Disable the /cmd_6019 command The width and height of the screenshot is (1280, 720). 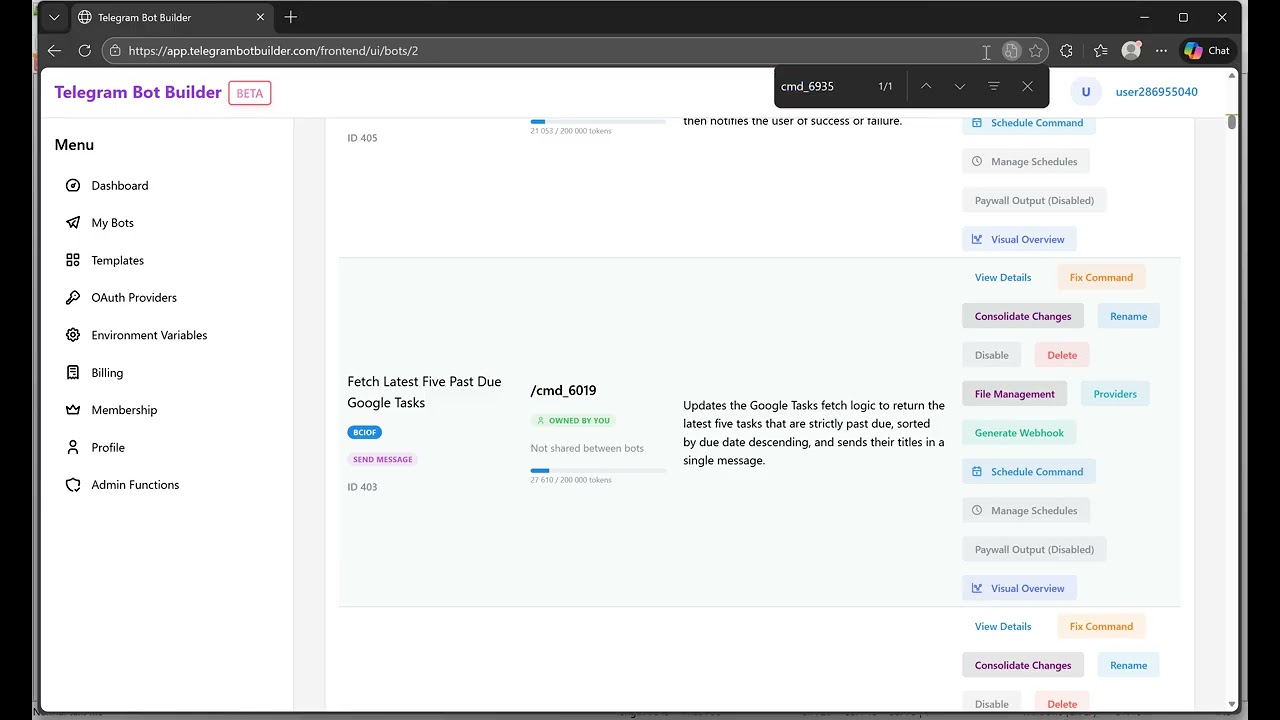click(991, 355)
